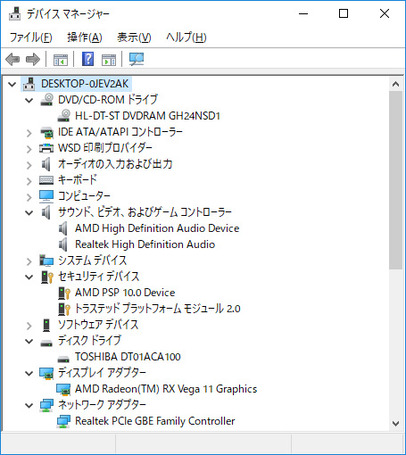The width and height of the screenshot is (406, 455).
Task: Click the システム デバイス folder icon
Action: [46, 260]
